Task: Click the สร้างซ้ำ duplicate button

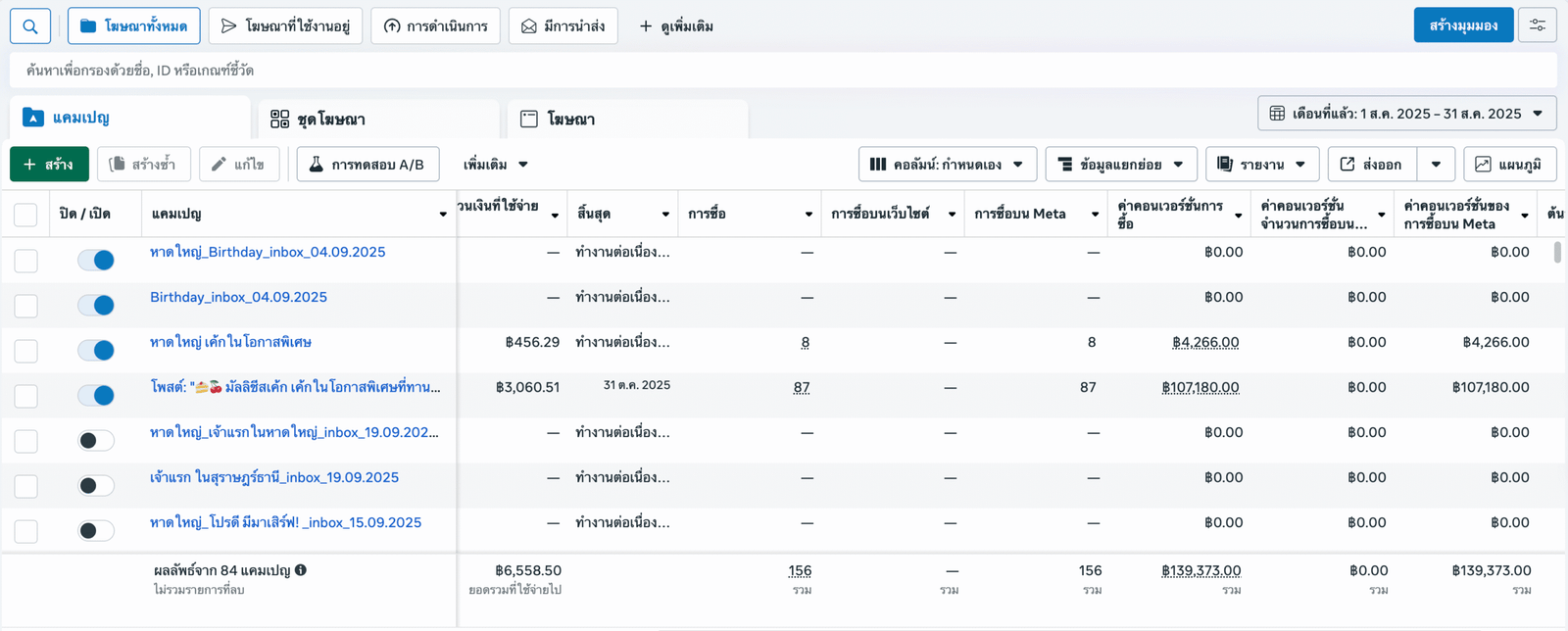Action: click(143, 165)
